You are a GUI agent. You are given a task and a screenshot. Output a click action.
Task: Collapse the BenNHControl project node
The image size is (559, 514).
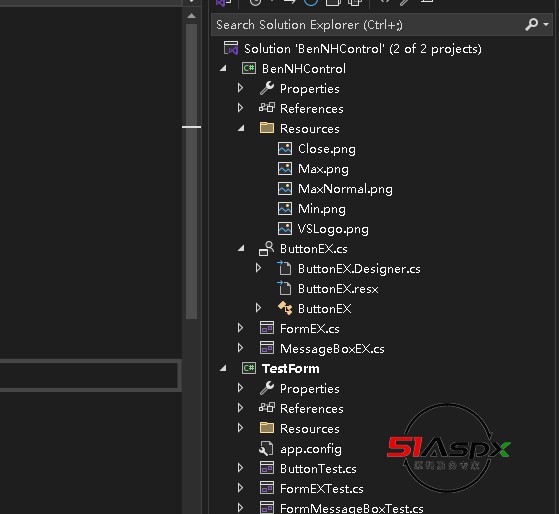coord(224,68)
